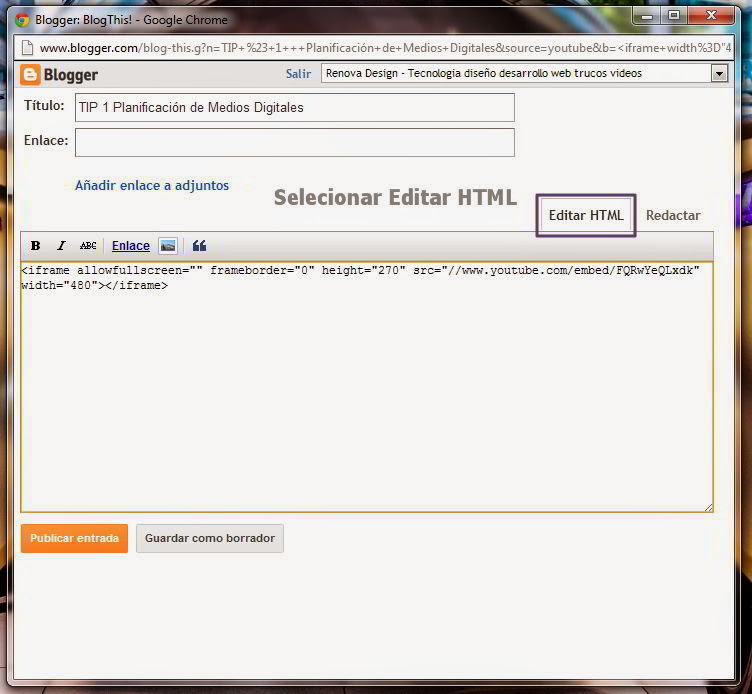Apply italic formatting with the I icon
752x694 pixels.
point(61,246)
